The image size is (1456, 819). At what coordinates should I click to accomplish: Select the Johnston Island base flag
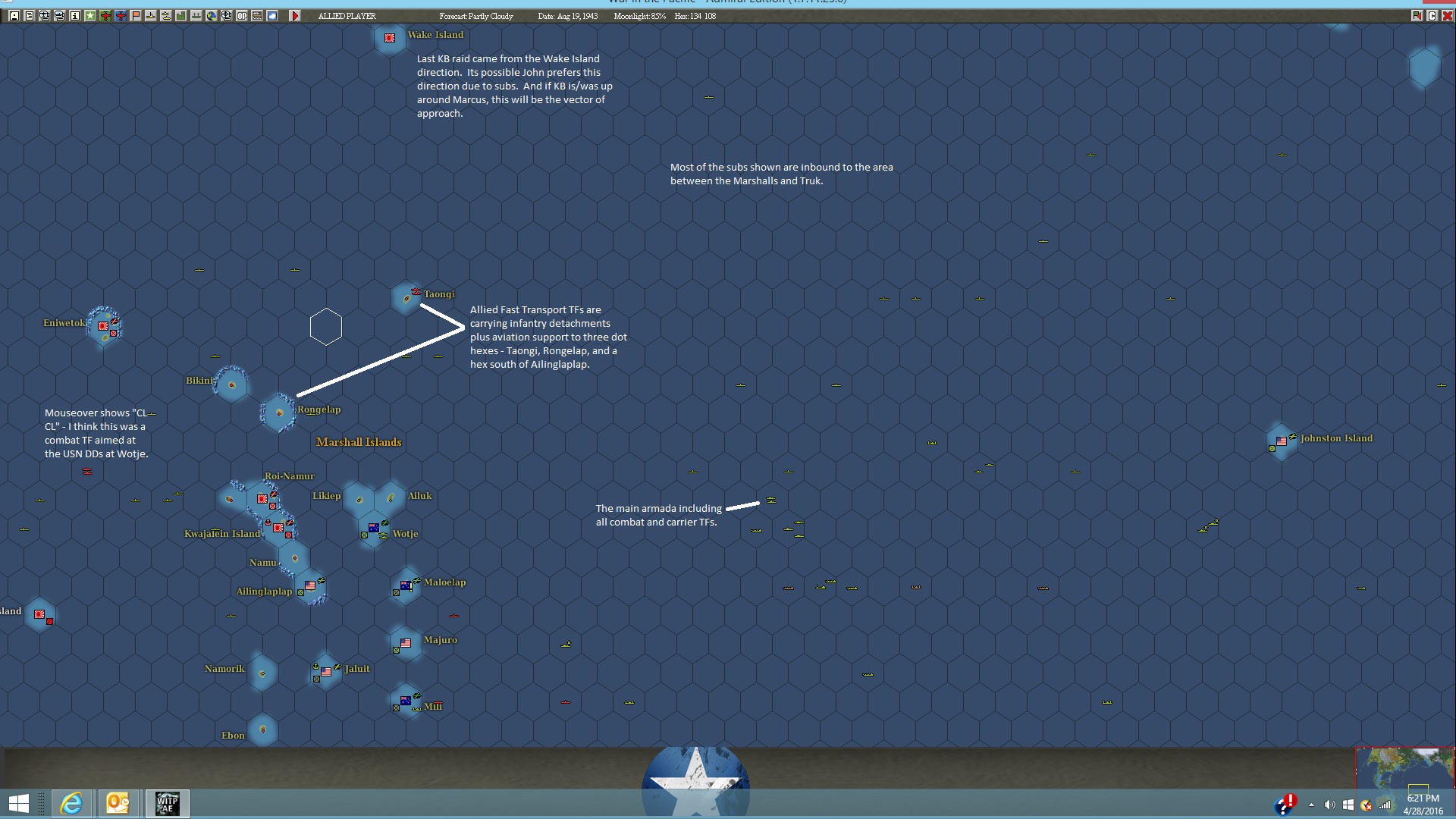coord(1282,441)
